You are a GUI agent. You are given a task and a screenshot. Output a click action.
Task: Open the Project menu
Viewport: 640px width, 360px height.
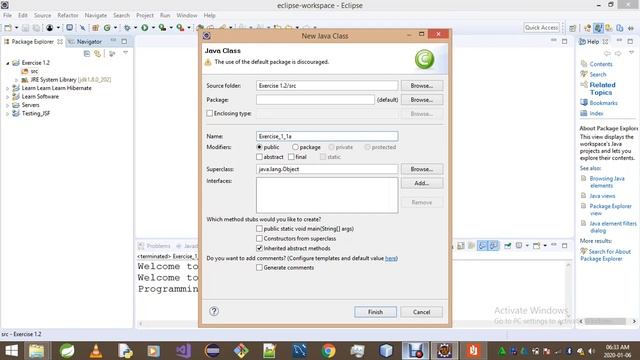[145, 15]
